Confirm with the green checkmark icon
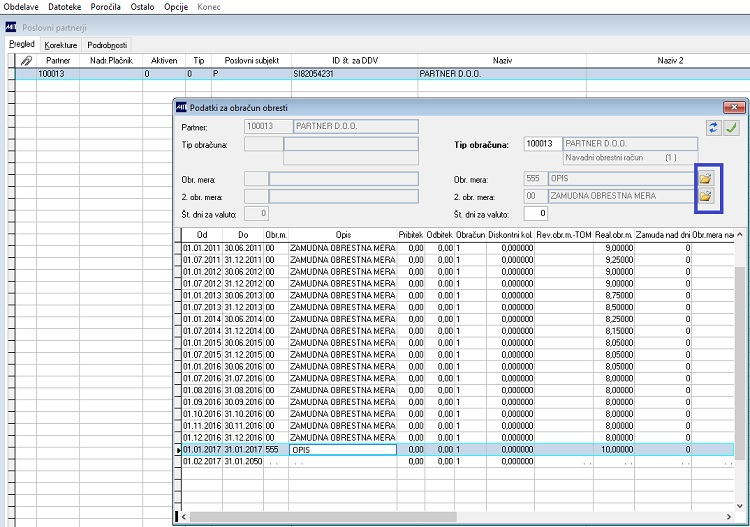 point(731,128)
